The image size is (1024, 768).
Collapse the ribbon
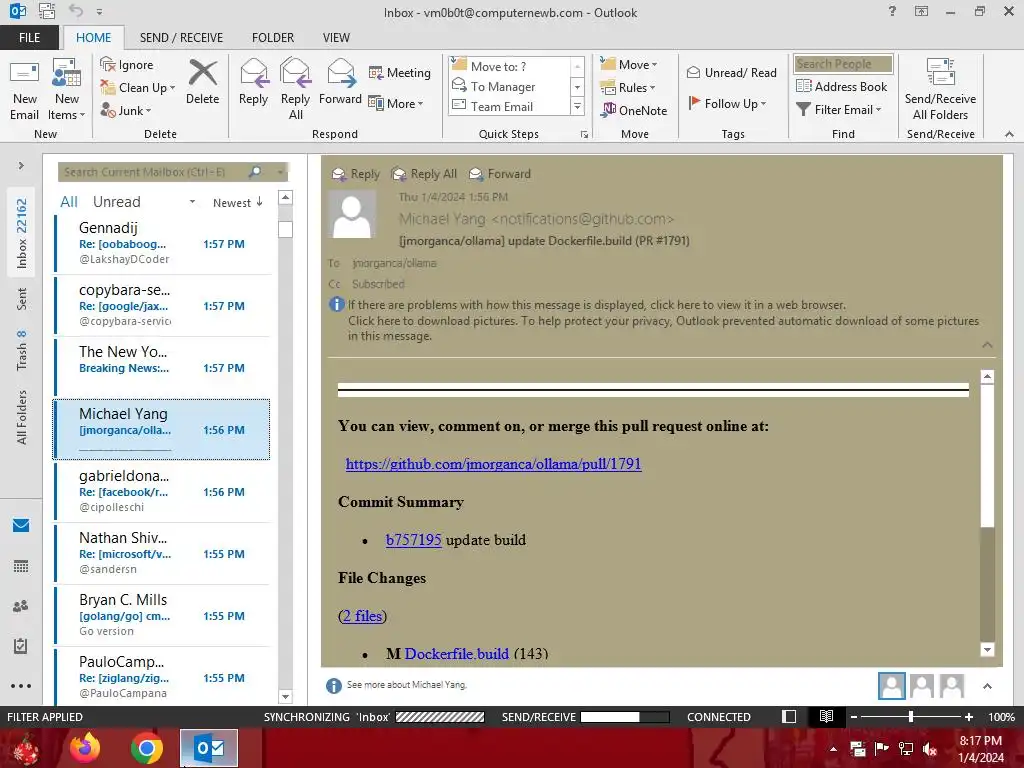click(1010, 134)
